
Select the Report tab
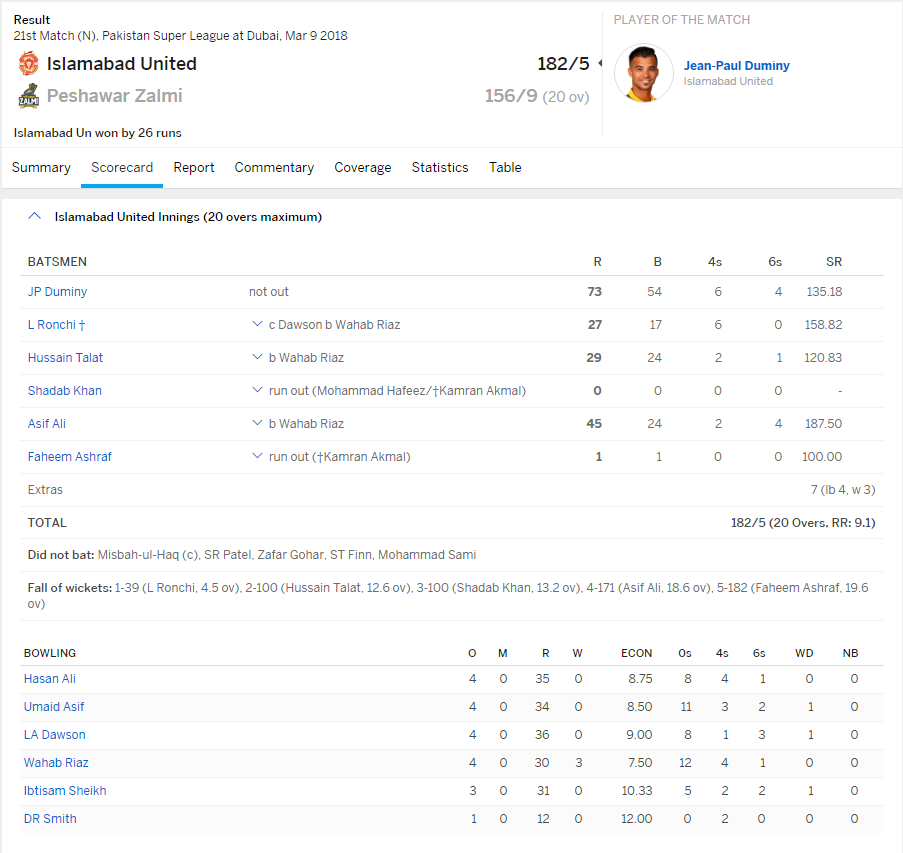[194, 168]
